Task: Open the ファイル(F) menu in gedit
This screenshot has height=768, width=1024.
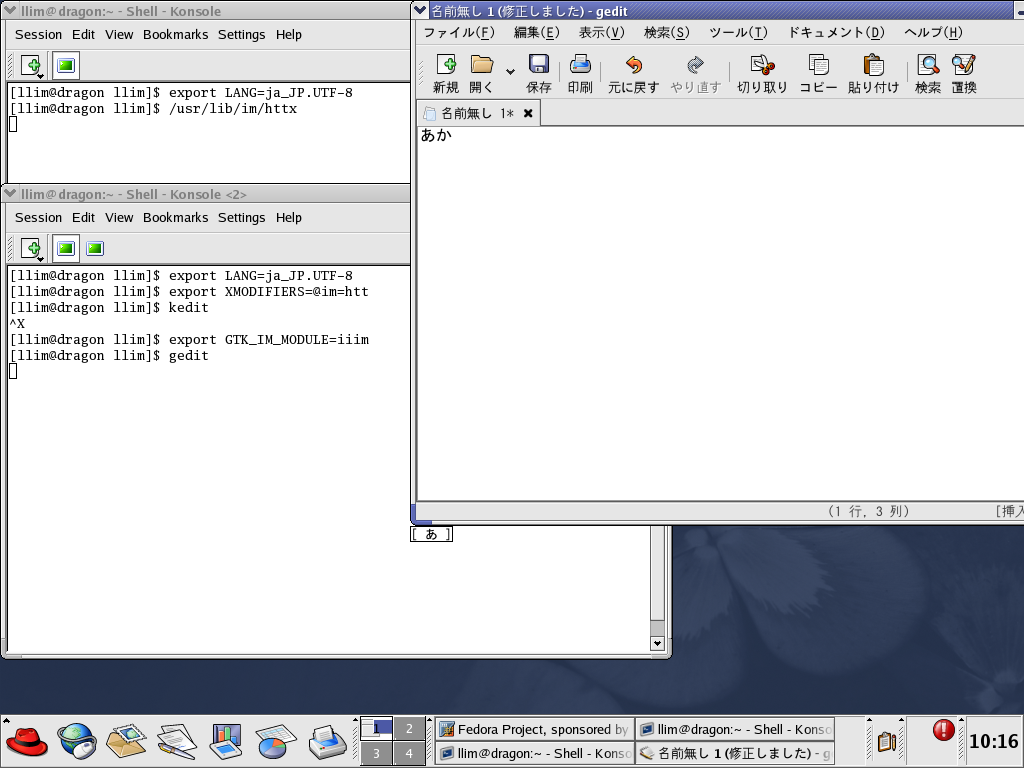Action: (x=459, y=33)
